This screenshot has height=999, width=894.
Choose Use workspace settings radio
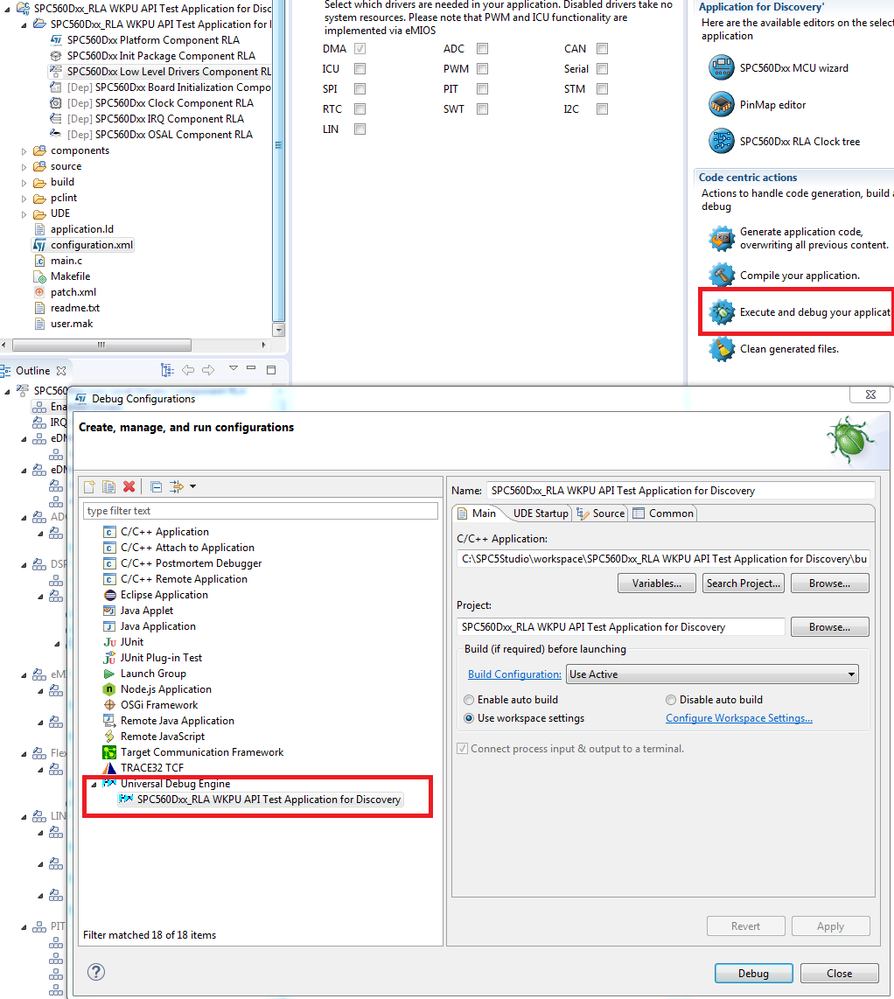coord(469,718)
